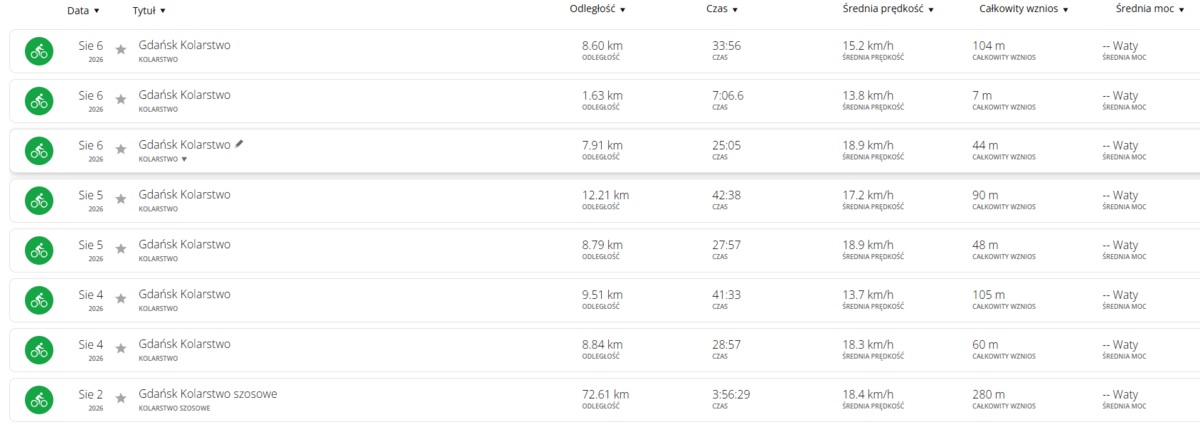Mark the 8.84 km ride favorite star
This screenshot has width=1200, height=427.
coord(121,348)
